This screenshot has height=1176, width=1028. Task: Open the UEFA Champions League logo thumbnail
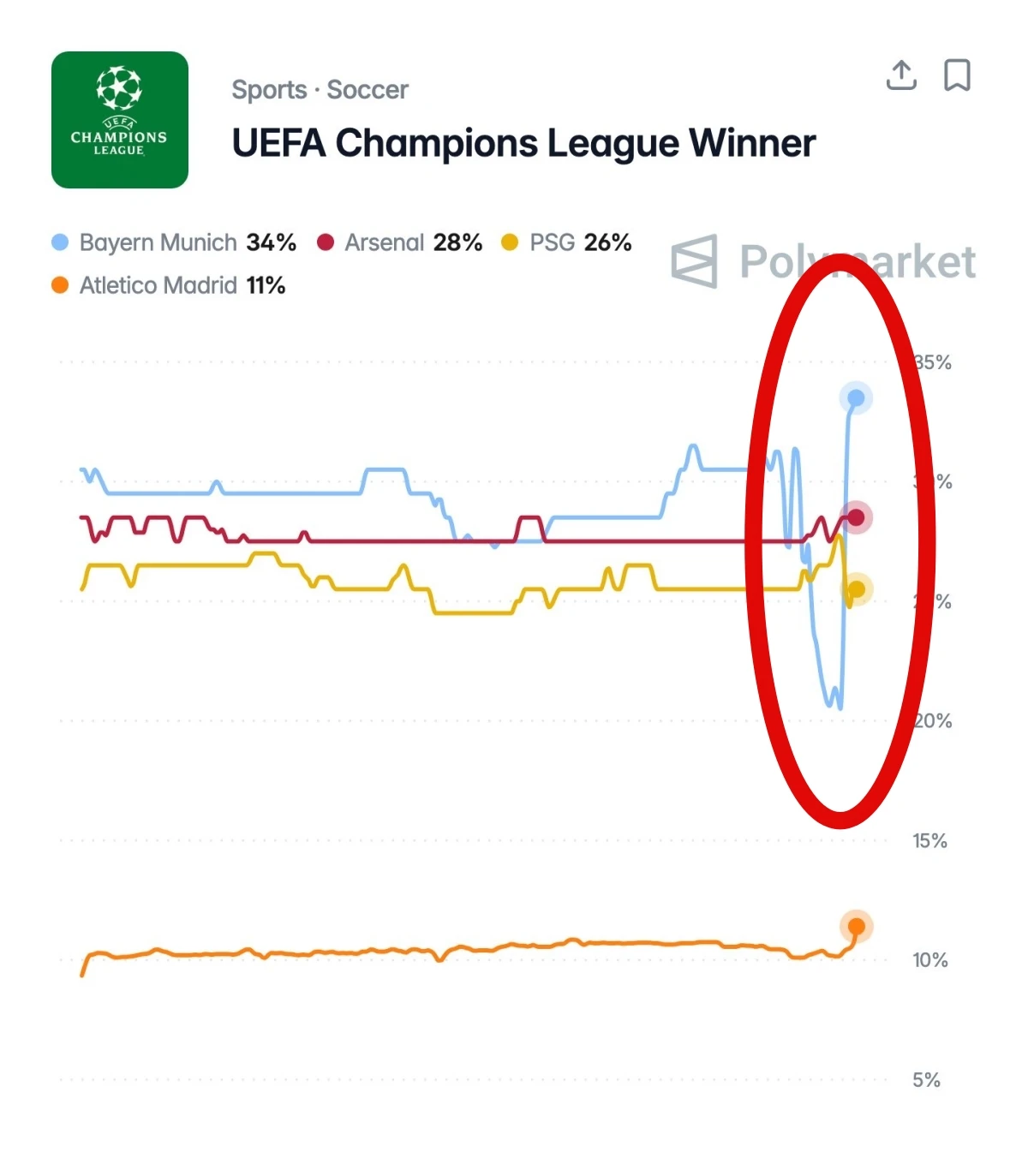click(120, 120)
